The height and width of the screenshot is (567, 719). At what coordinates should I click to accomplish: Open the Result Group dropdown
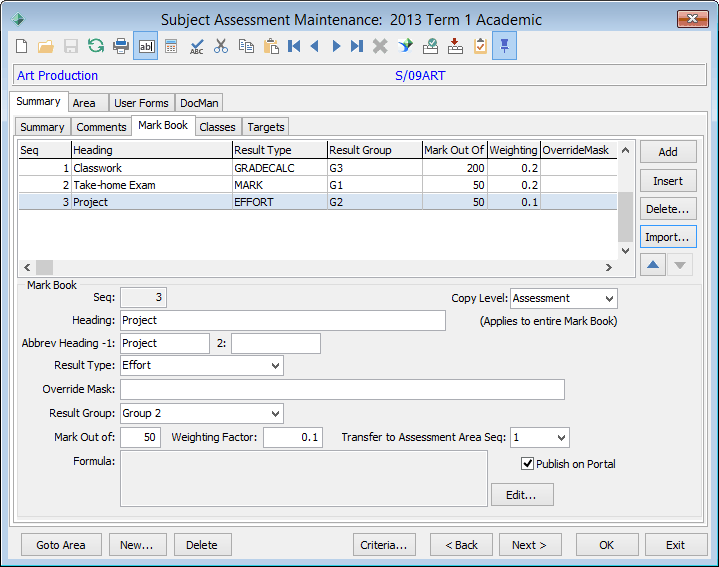(275, 414)
